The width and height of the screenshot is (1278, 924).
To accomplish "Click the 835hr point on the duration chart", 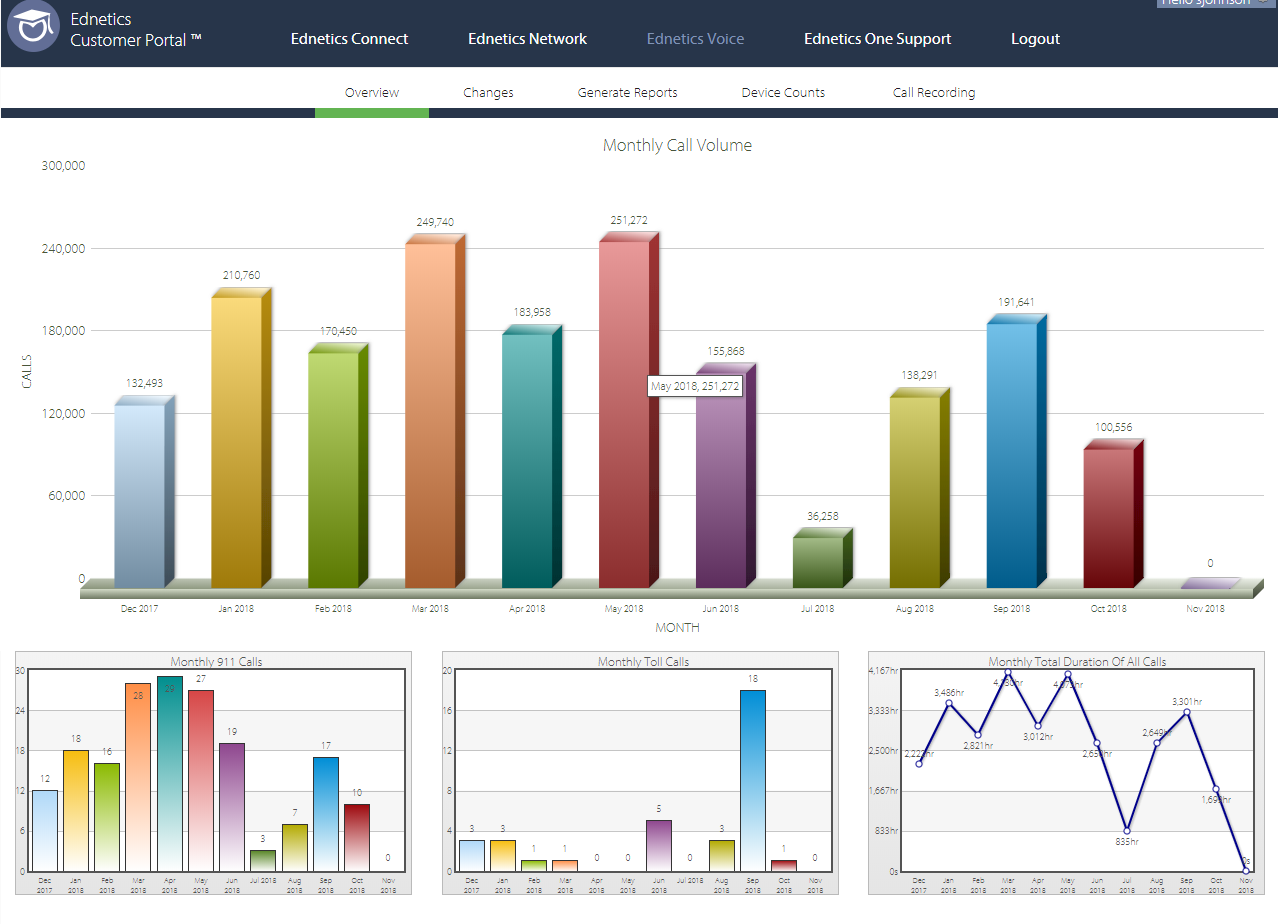I will [x=1127, y=831].
